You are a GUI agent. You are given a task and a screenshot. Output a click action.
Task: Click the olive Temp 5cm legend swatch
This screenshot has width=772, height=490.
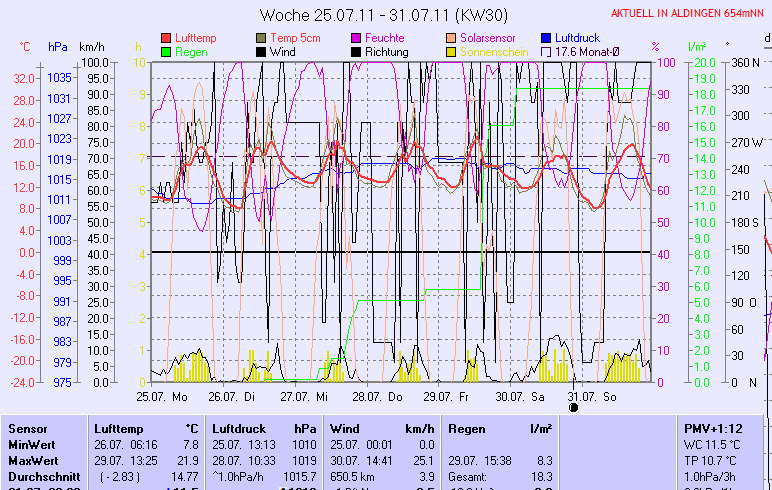point(261,37)
